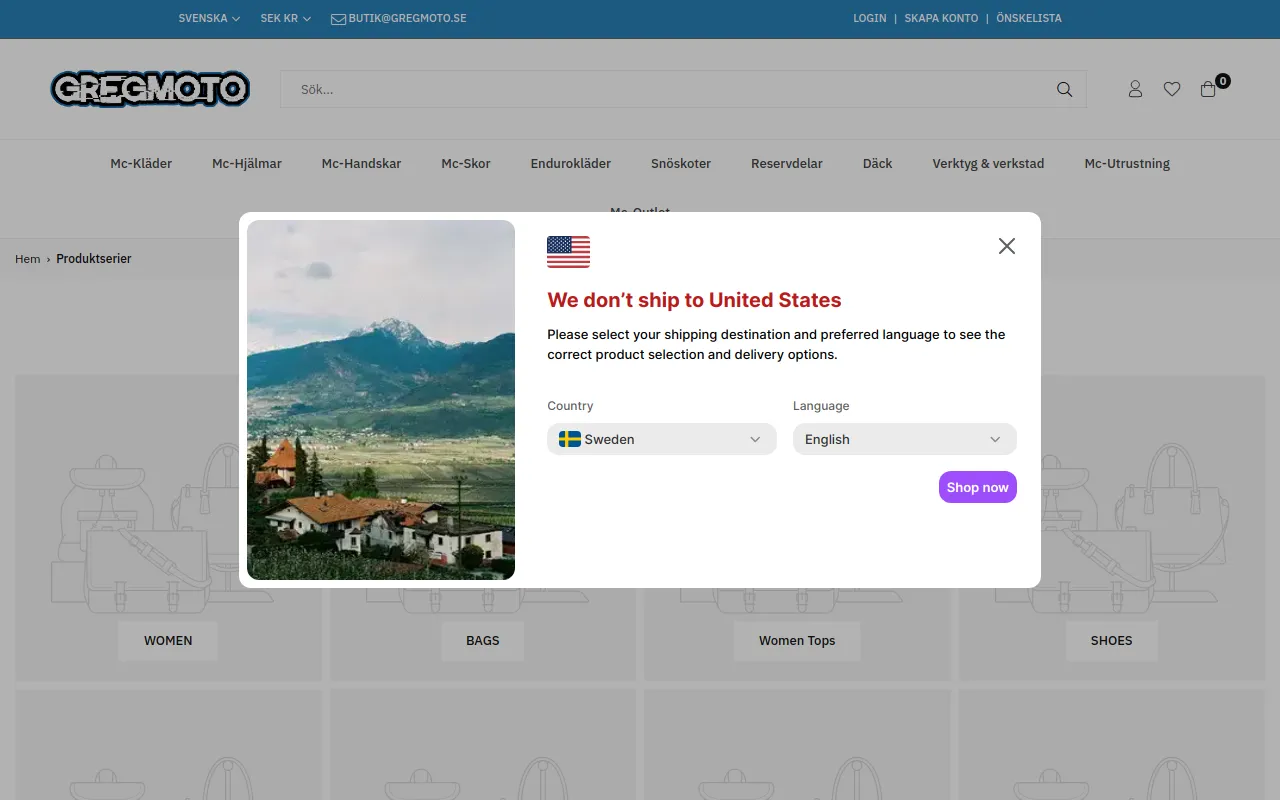The height and width of the screenshot is (800, 1280).
Task: Open the SEK KR currency dropdown
Action: 286,18
